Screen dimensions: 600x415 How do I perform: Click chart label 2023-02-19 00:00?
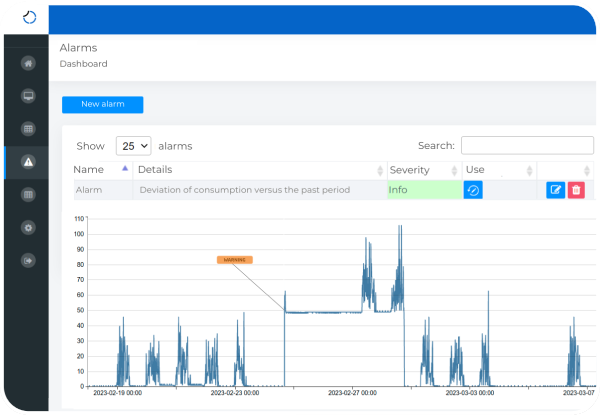click(x=117, y=393)
